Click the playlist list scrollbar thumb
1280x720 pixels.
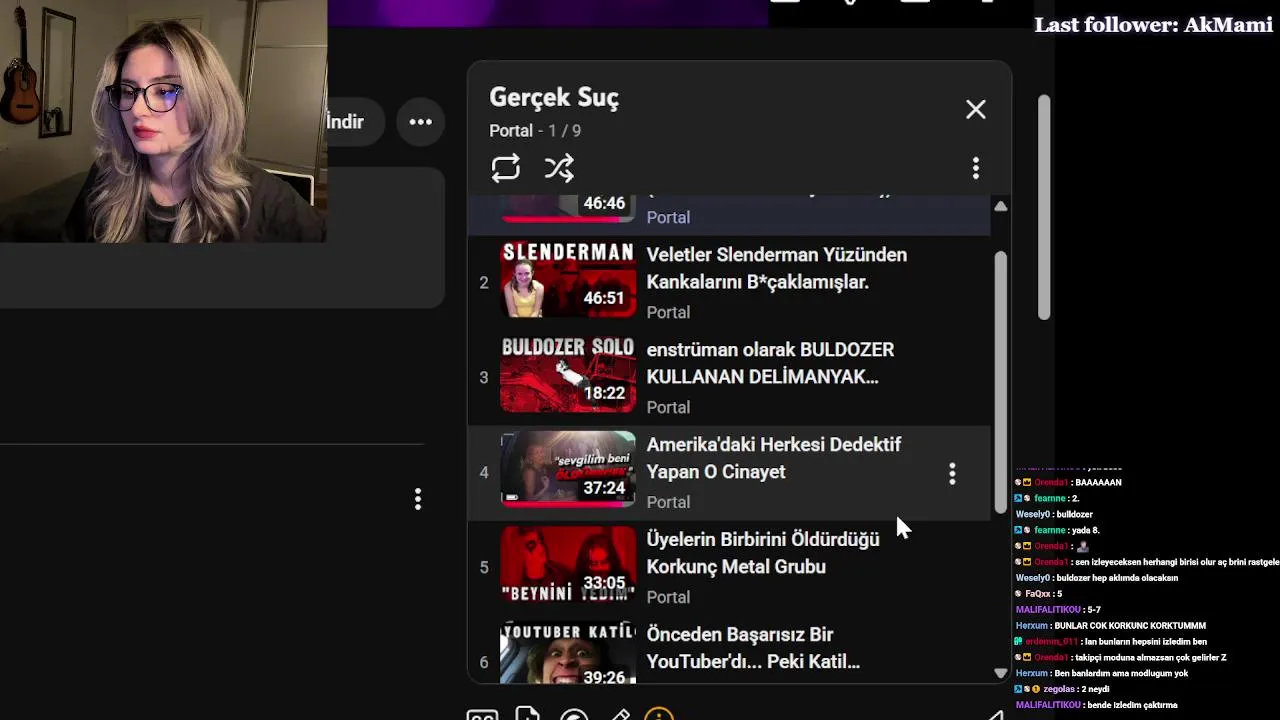pyautogui.click(x=1000, y=383)
